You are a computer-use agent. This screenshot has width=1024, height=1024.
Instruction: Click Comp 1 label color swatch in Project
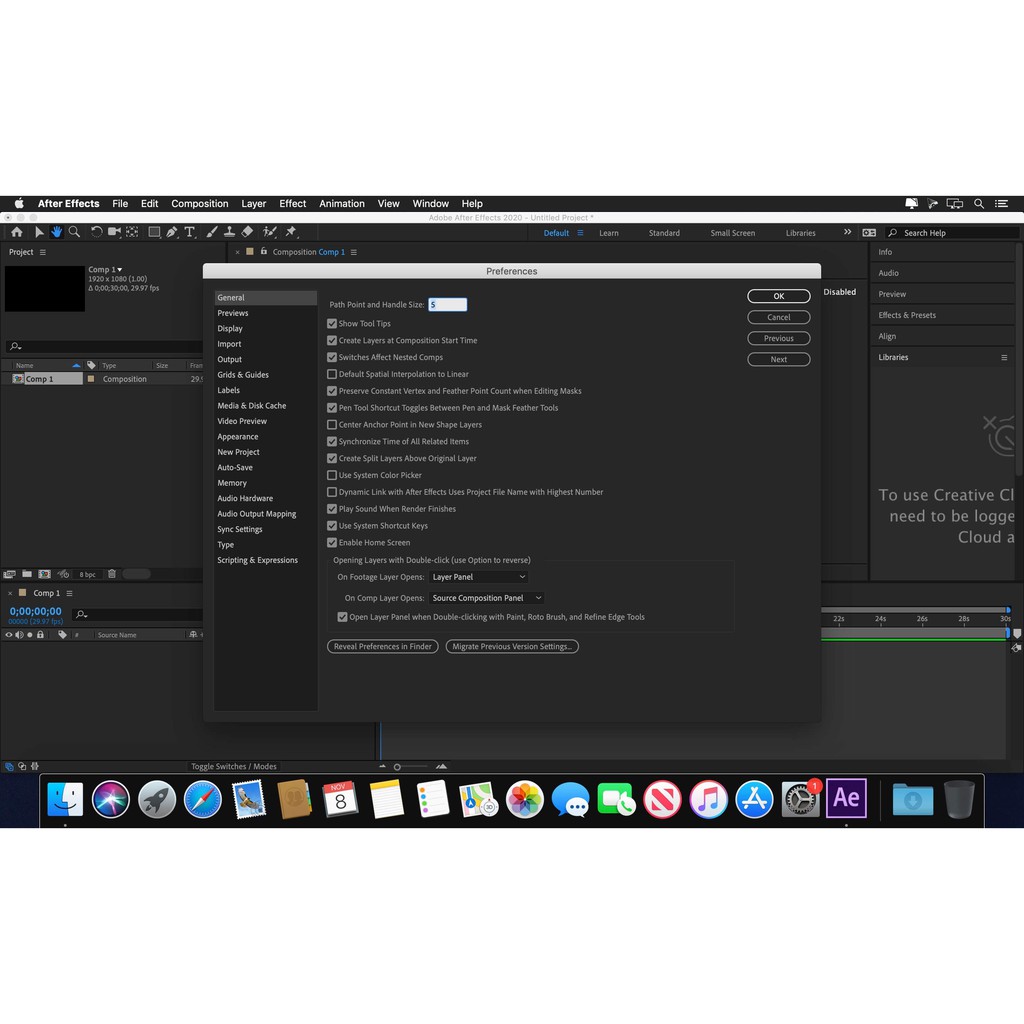(x=91, y=379)
